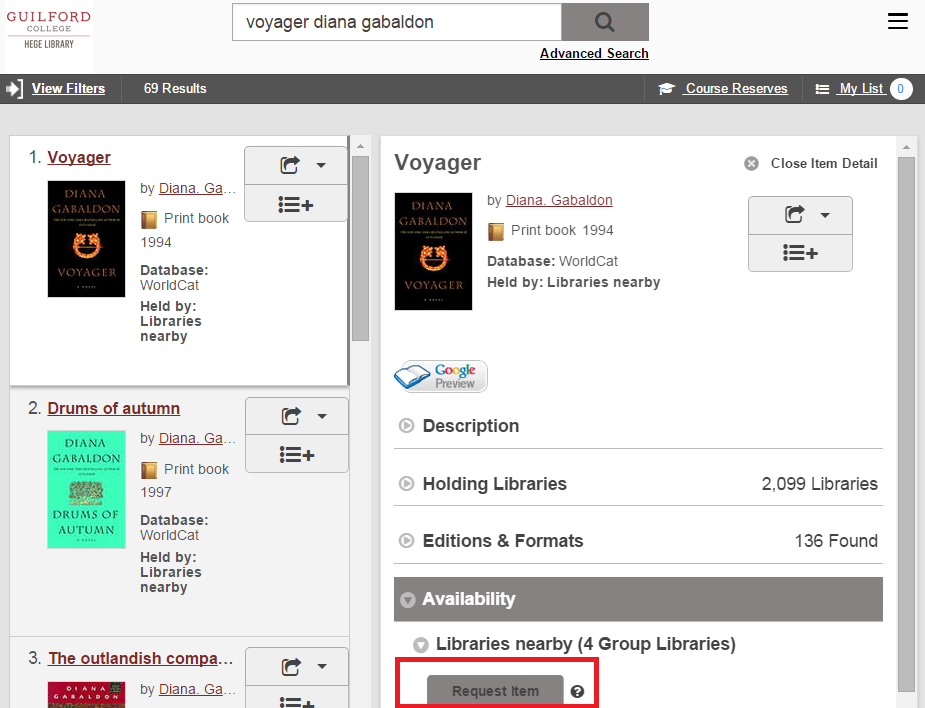Open View Filters link
Image resolution: width=925 pixels, height=708 pixels.
click(x=68, y=88)
